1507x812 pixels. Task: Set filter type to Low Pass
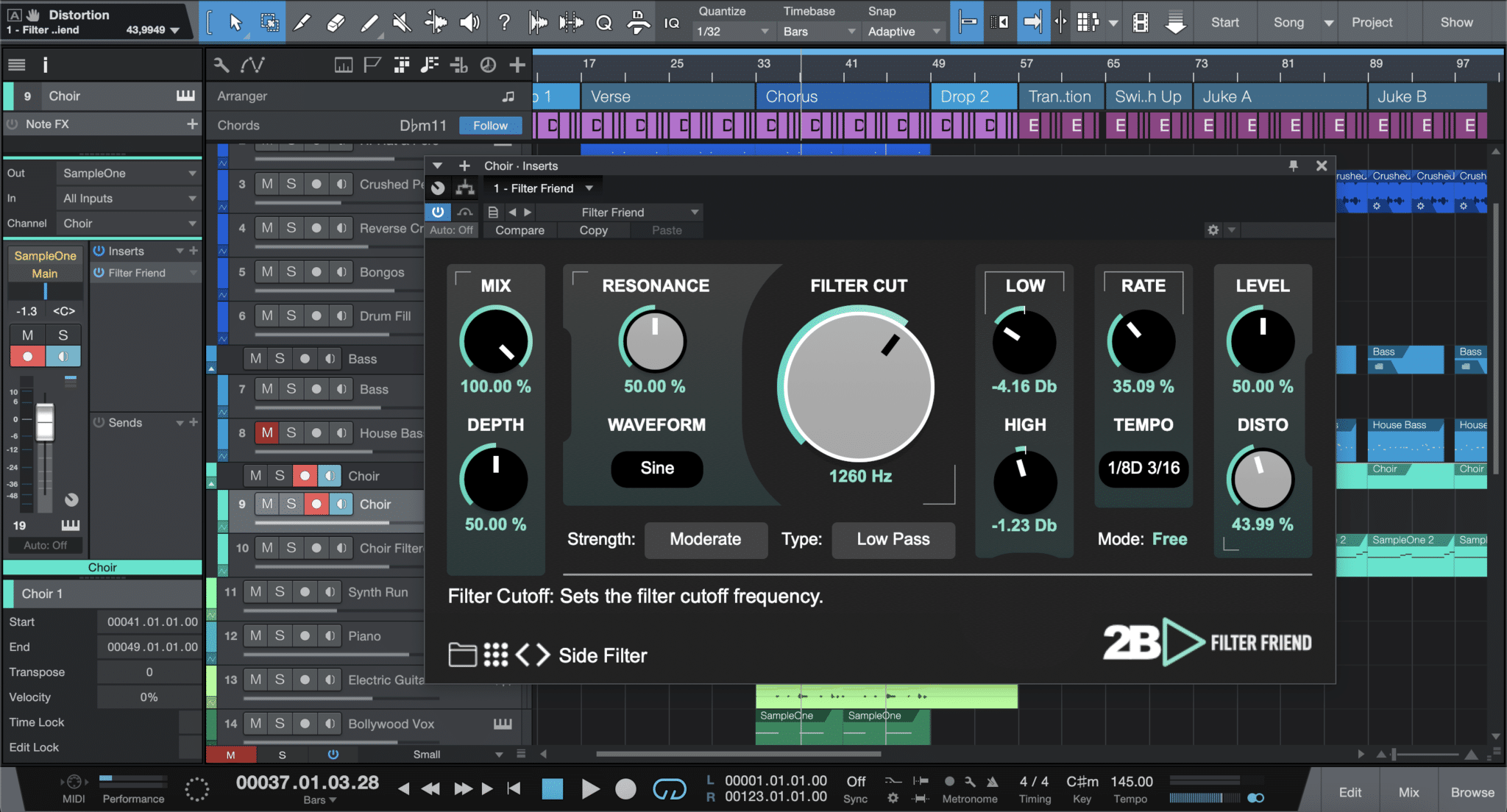pos(893,539)
